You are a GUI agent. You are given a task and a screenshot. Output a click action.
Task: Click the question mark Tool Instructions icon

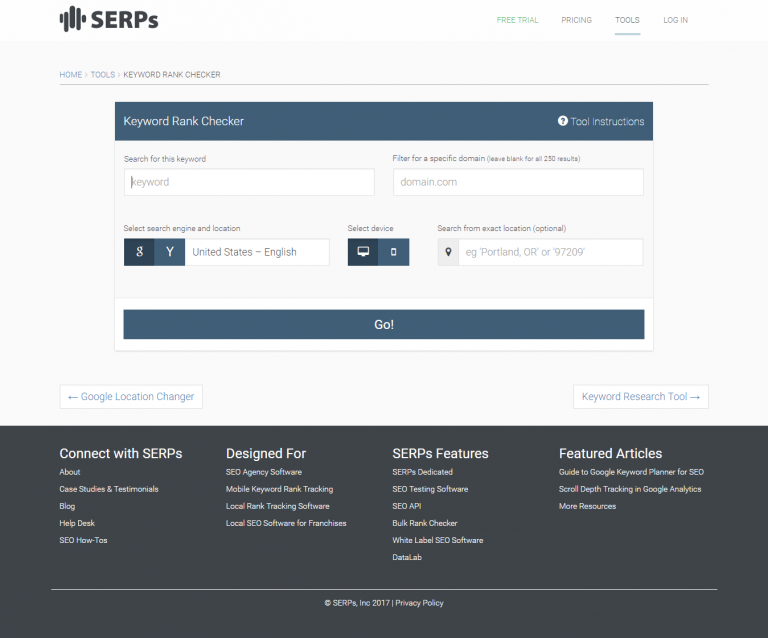[x=563, y=121]
